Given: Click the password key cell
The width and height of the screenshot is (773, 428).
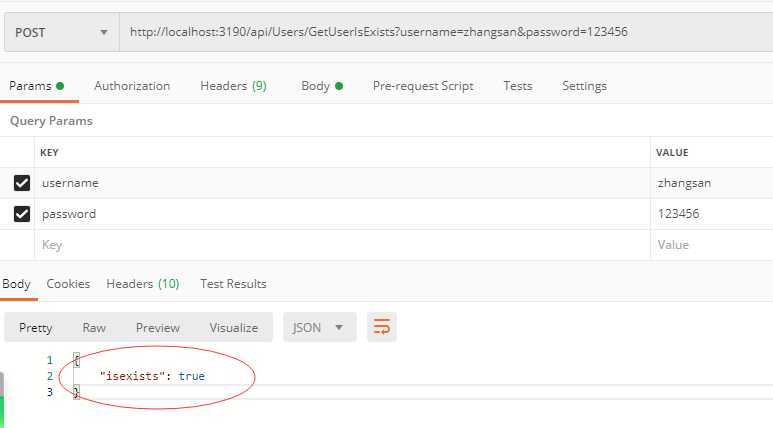Looking at the screenshot, I should (x=342, y=214).
